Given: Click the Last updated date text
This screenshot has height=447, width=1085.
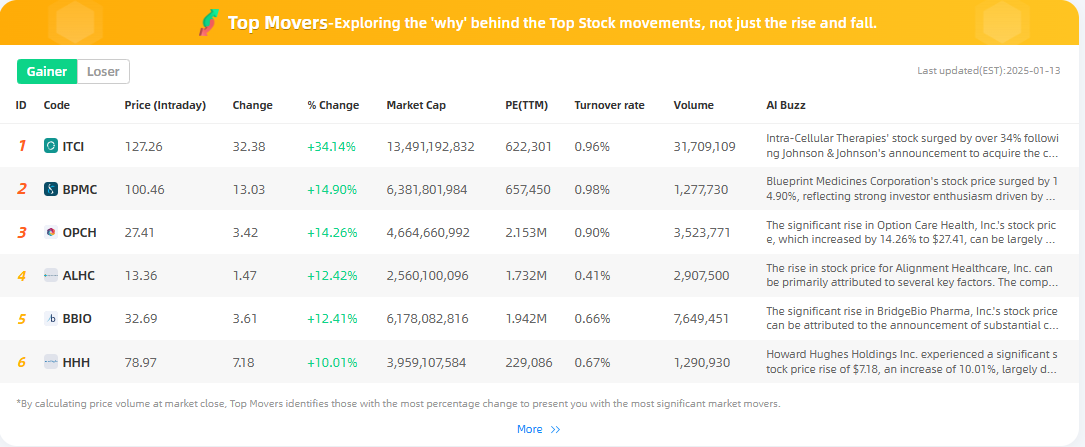Looking at the screenshot, I should tap(989, 71).
